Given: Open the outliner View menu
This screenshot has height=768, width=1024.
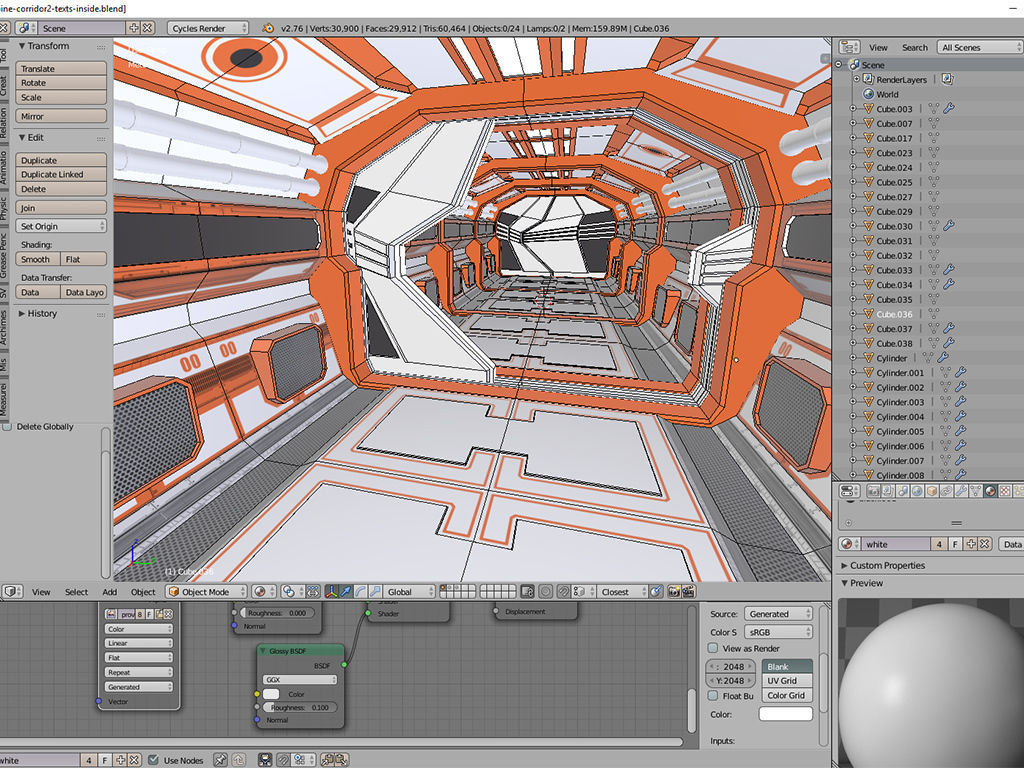Looking at the screenshot, I should point(878,47).
